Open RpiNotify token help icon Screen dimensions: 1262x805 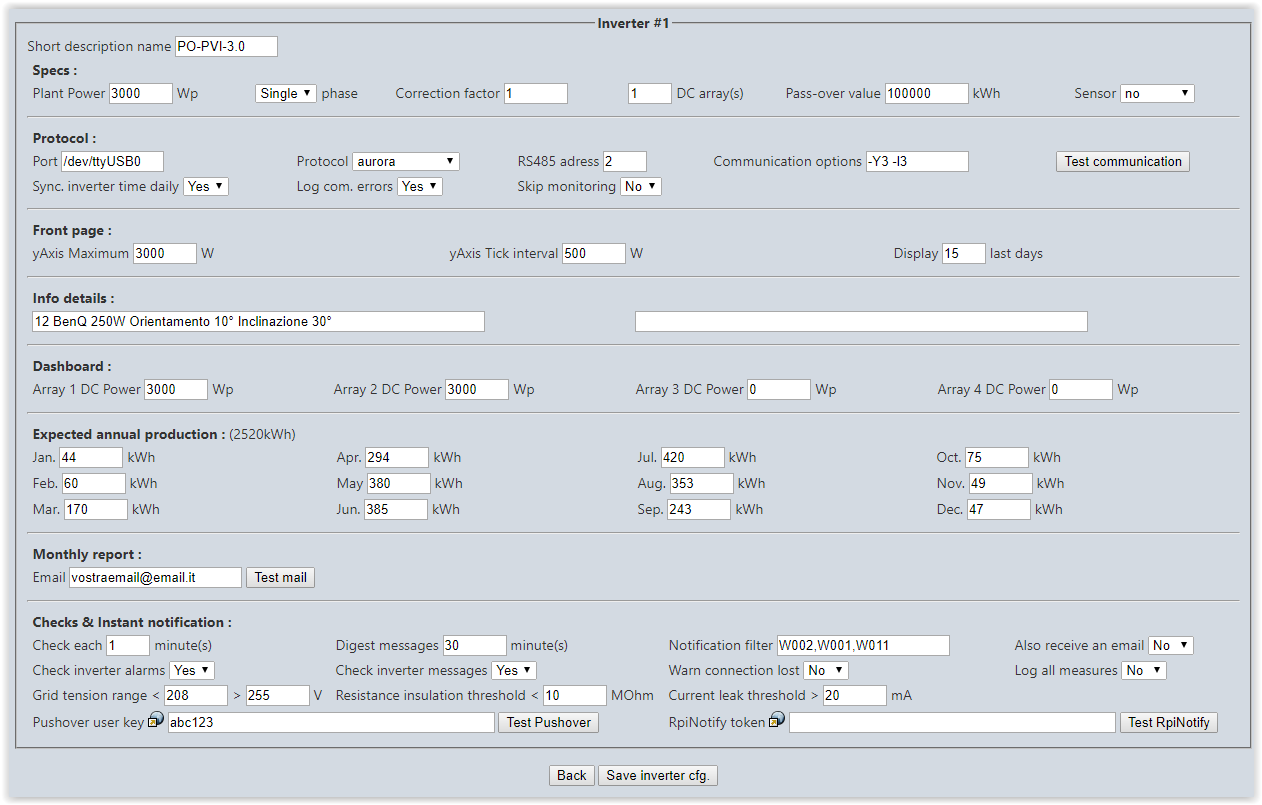[777, 720]
